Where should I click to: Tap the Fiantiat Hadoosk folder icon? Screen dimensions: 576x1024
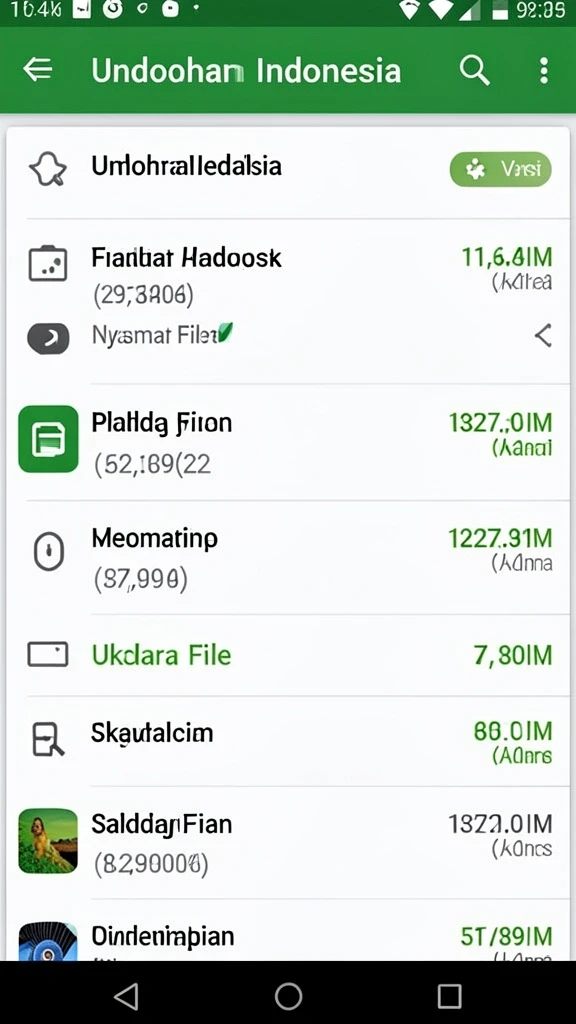48,264
